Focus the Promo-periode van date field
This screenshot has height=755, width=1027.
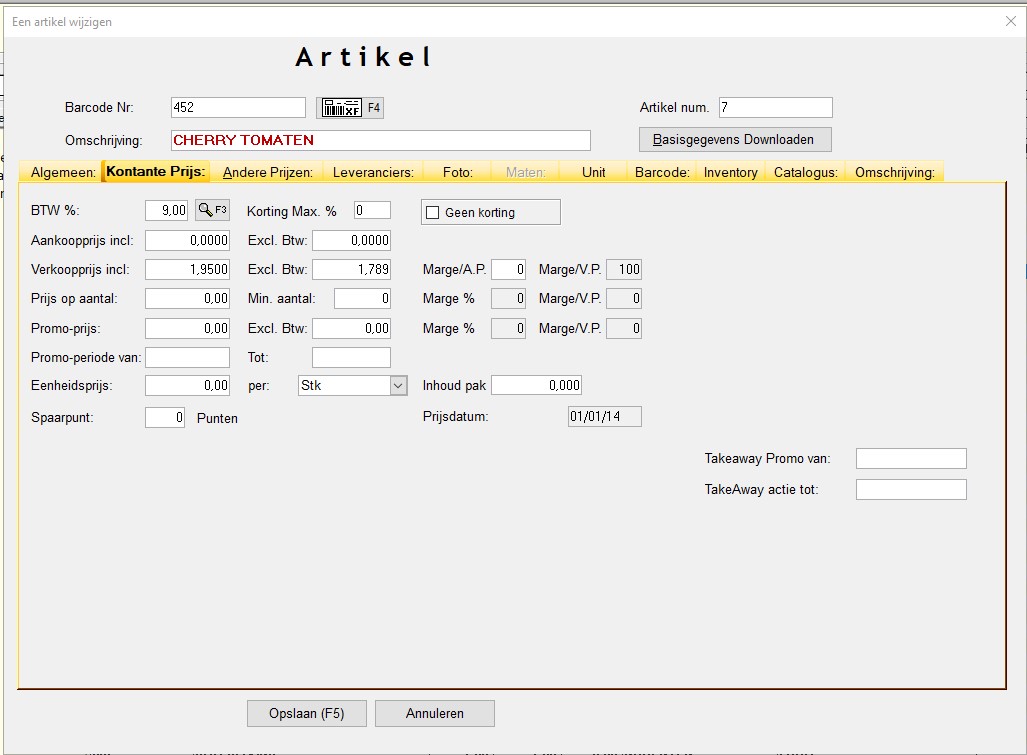(187, 358)
